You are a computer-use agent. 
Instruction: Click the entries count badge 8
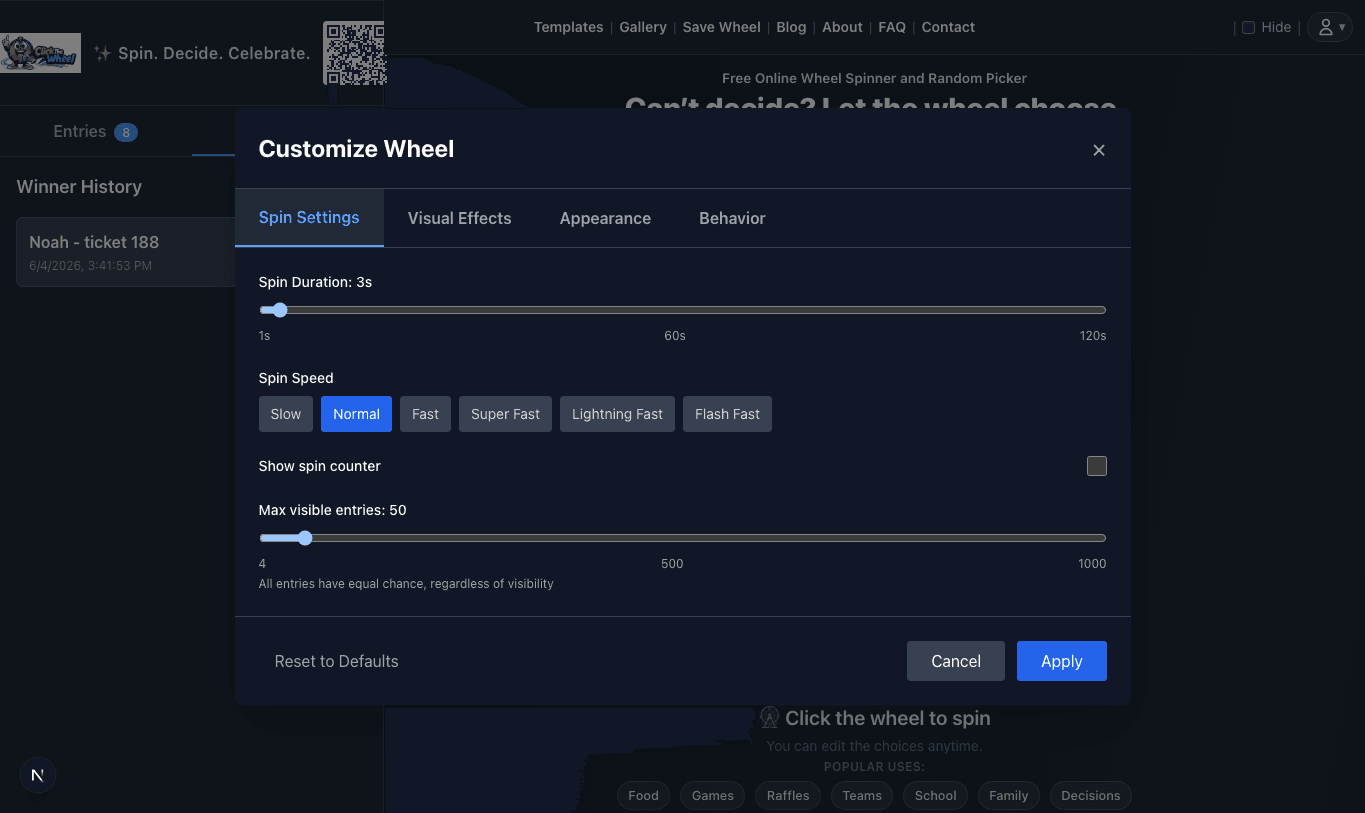126,132
